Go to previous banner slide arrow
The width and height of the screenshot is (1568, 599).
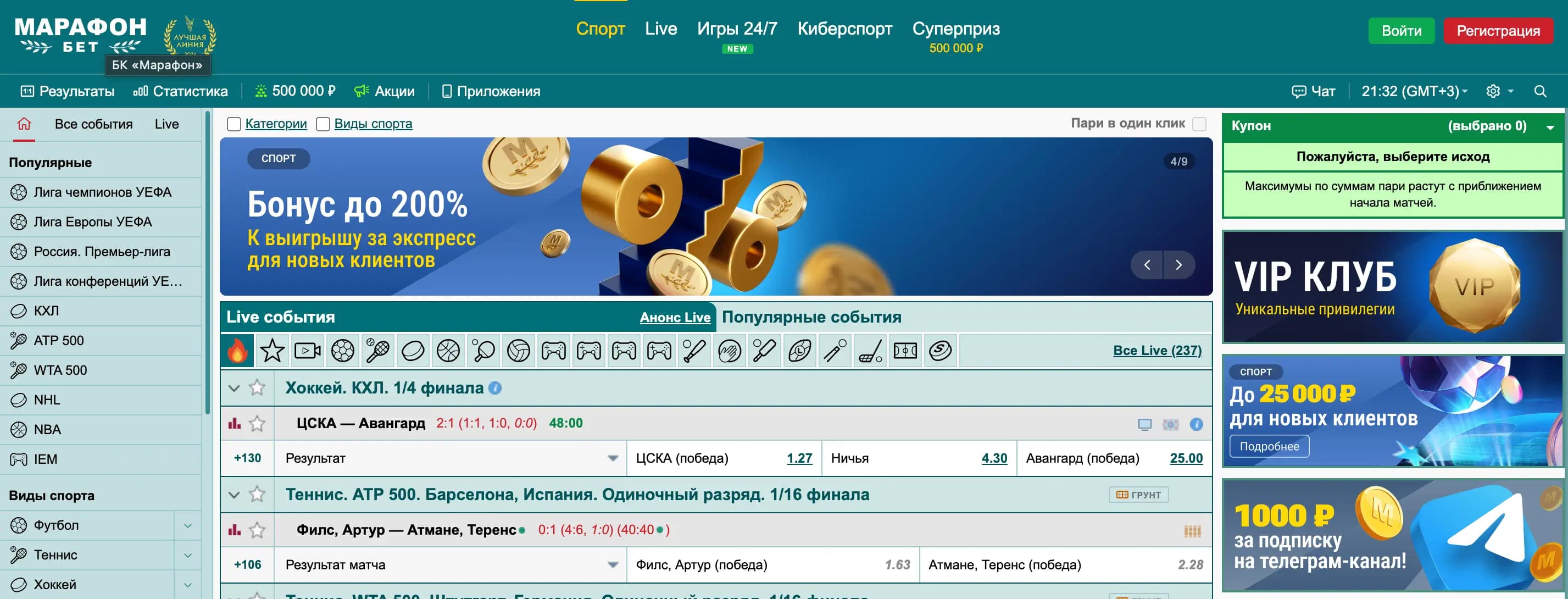click(1147, 265)
